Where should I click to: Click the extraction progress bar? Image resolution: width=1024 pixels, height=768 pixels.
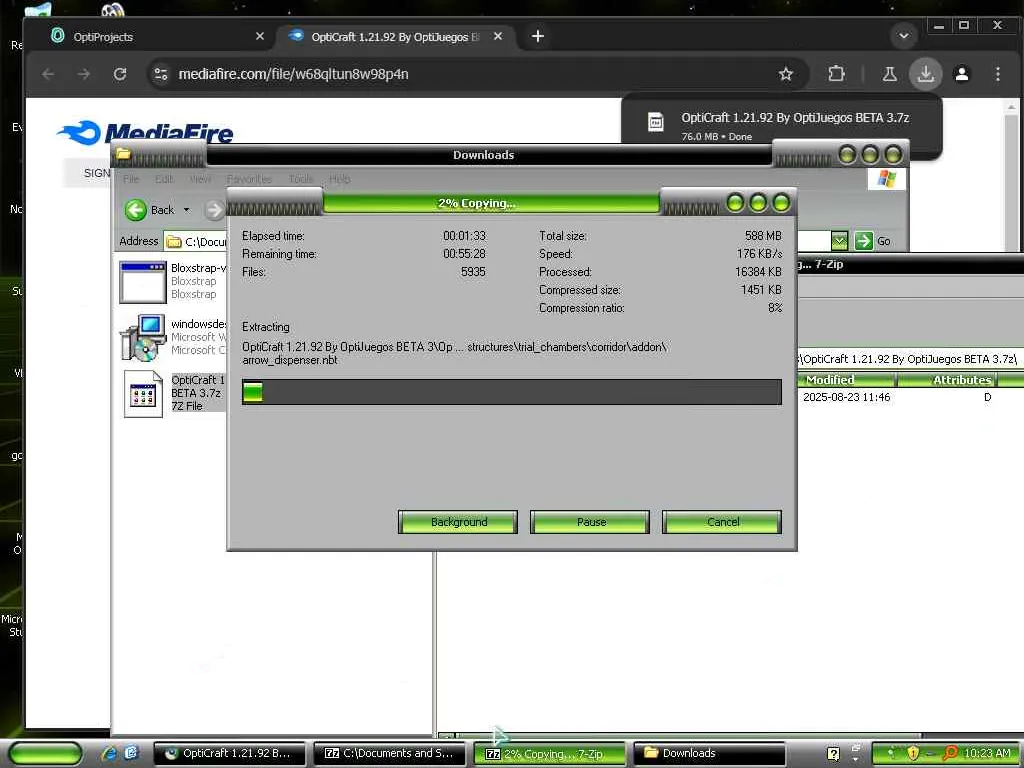(511, 392)
